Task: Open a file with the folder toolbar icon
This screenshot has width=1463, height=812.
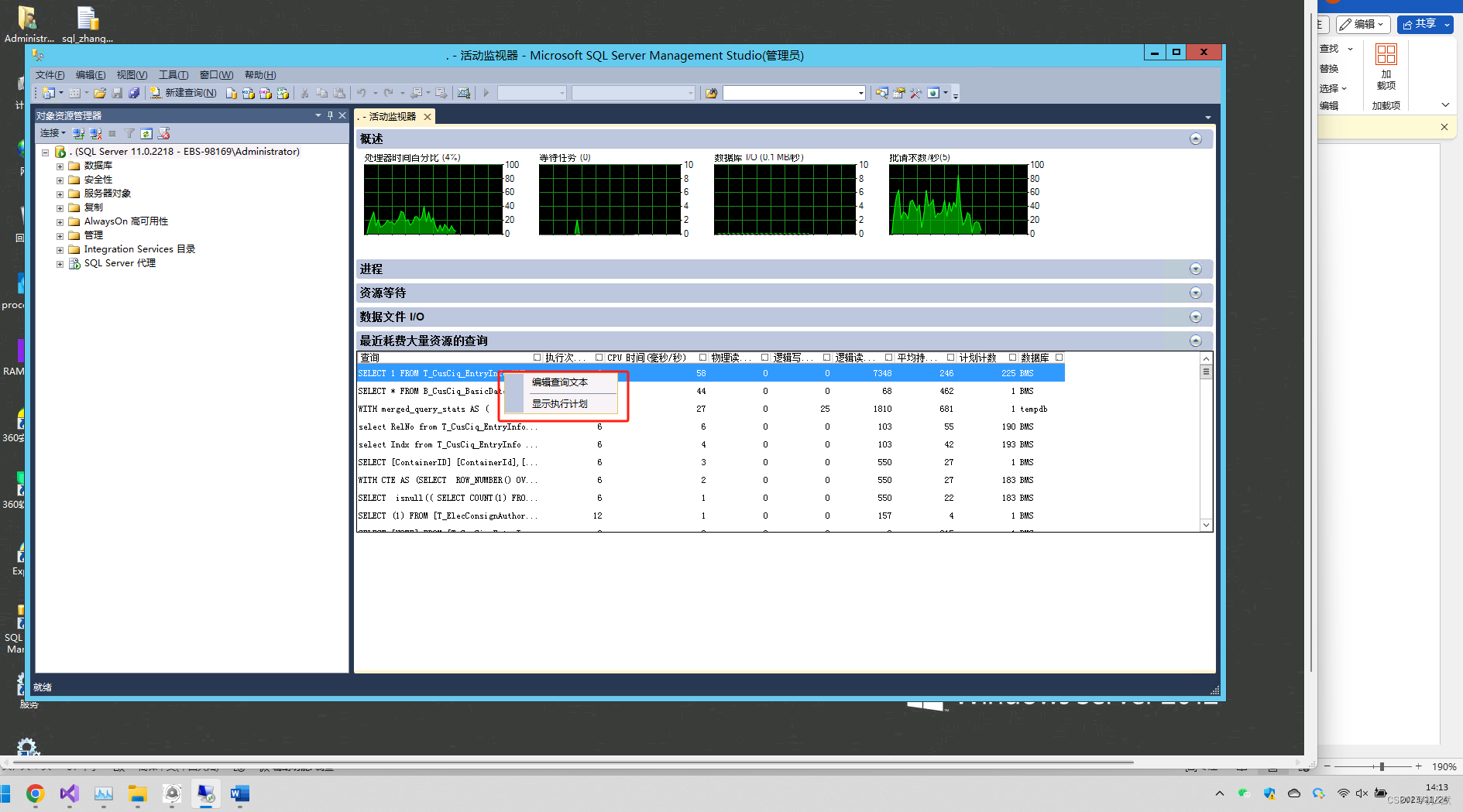Action: (100, 93)
